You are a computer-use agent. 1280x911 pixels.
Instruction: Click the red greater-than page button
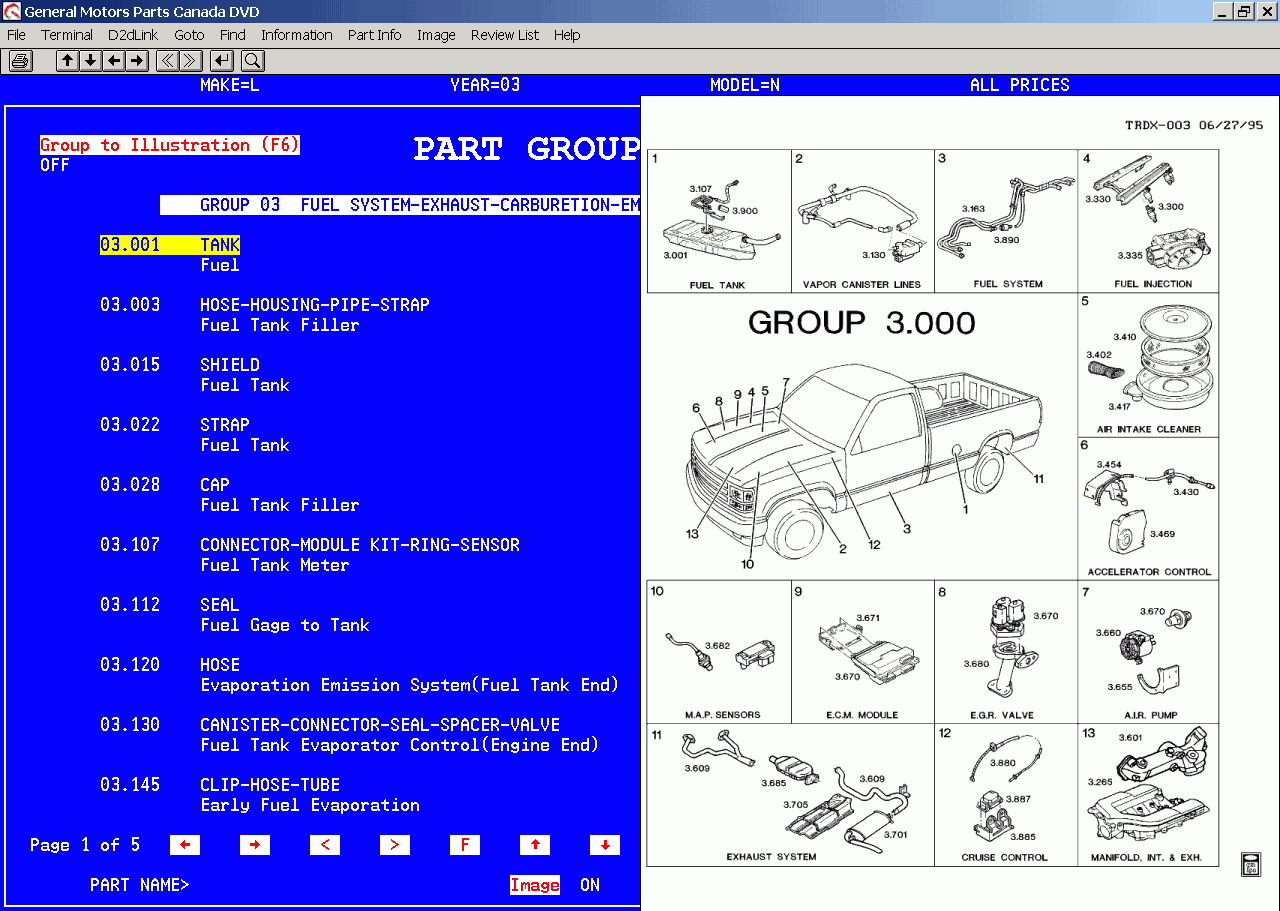[395, 845]
